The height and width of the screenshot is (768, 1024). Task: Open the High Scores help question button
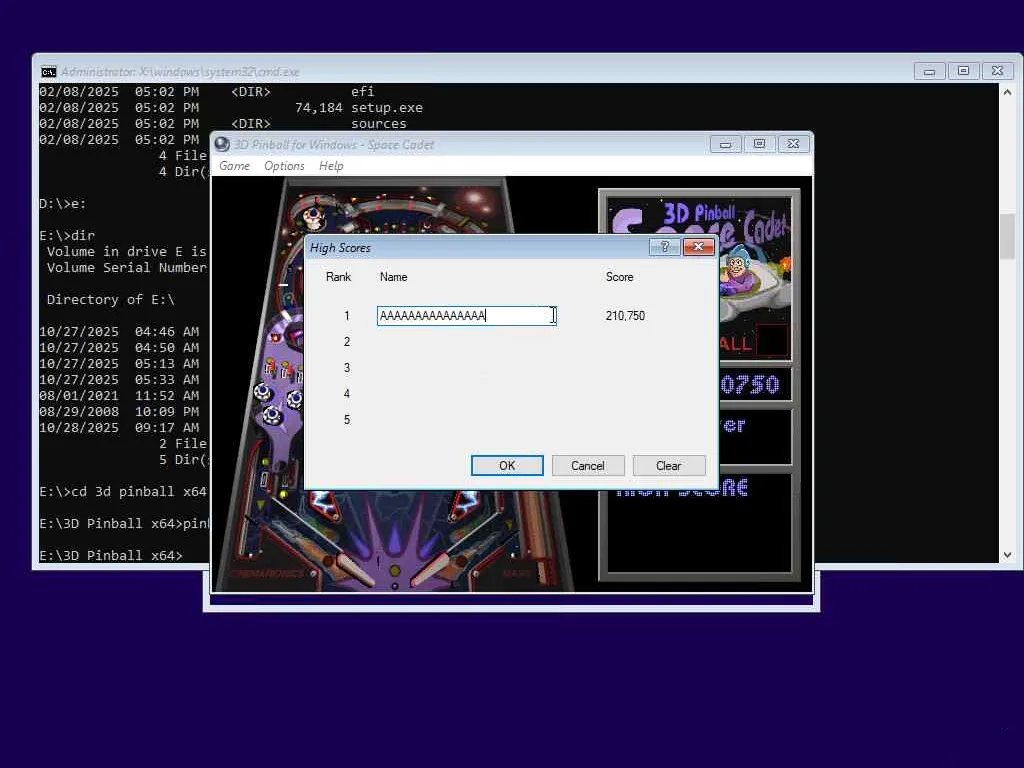pos(665,247)
